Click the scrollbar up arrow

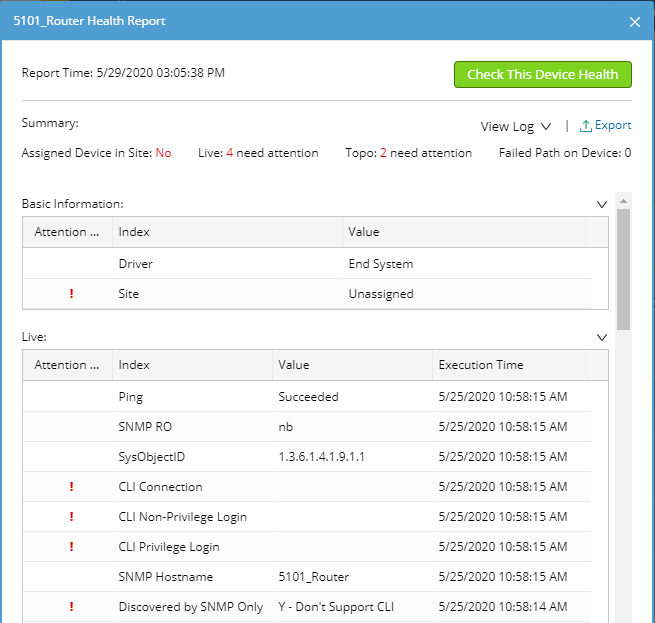(x=623, y=201)
